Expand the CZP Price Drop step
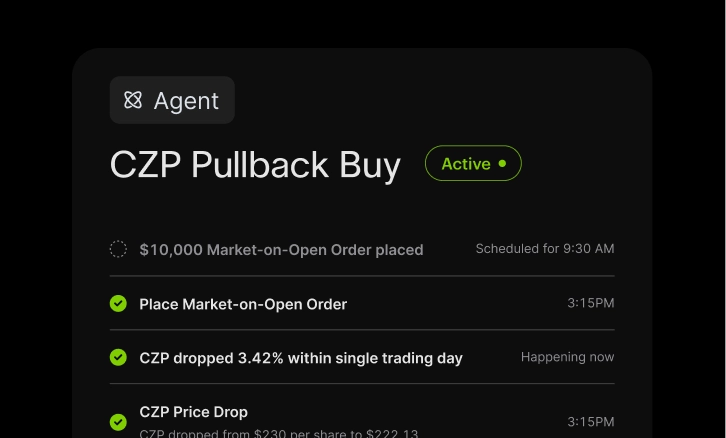The image size is (726, 438). tap(193, 412)
